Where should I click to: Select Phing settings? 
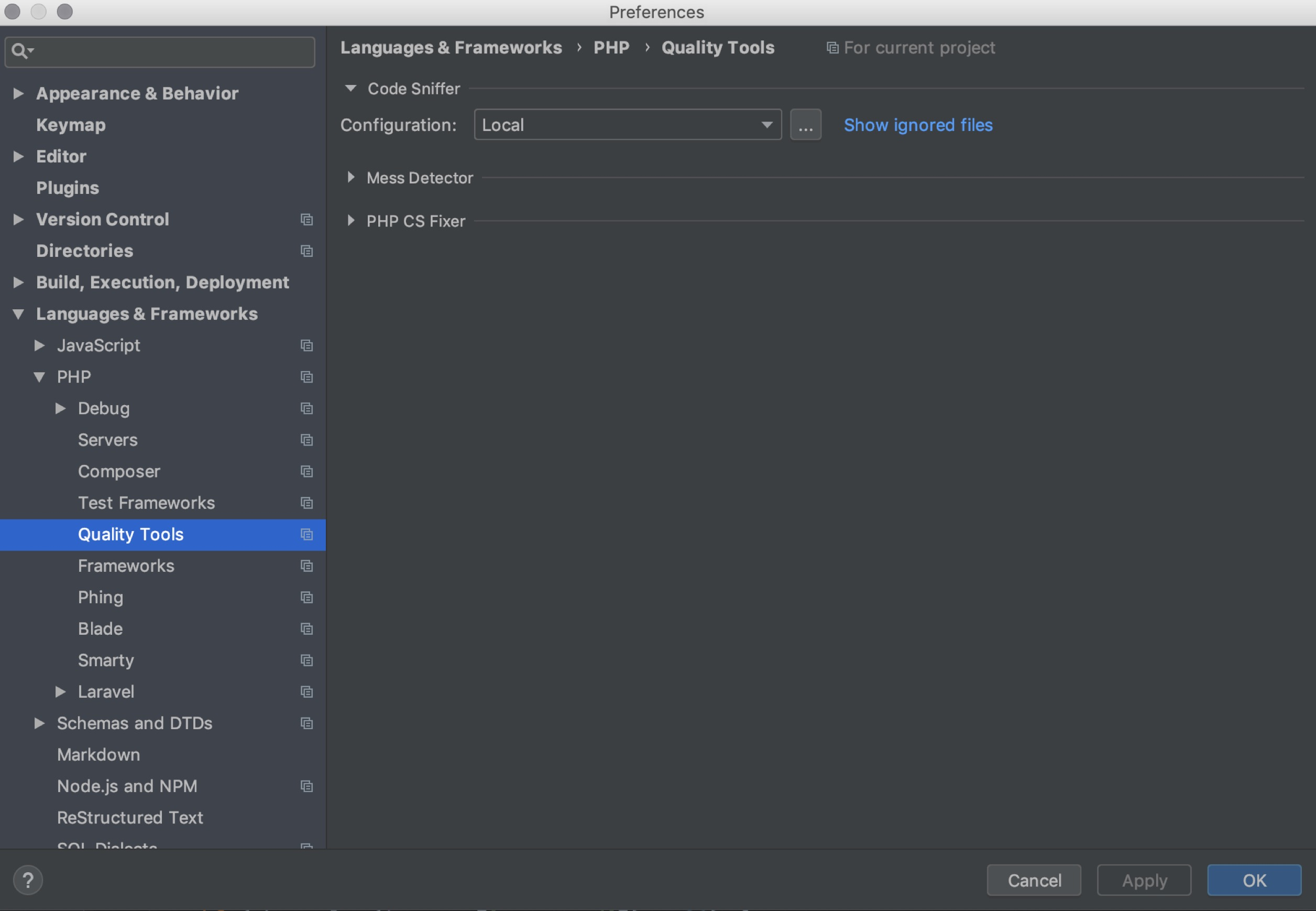pos(101,598)
